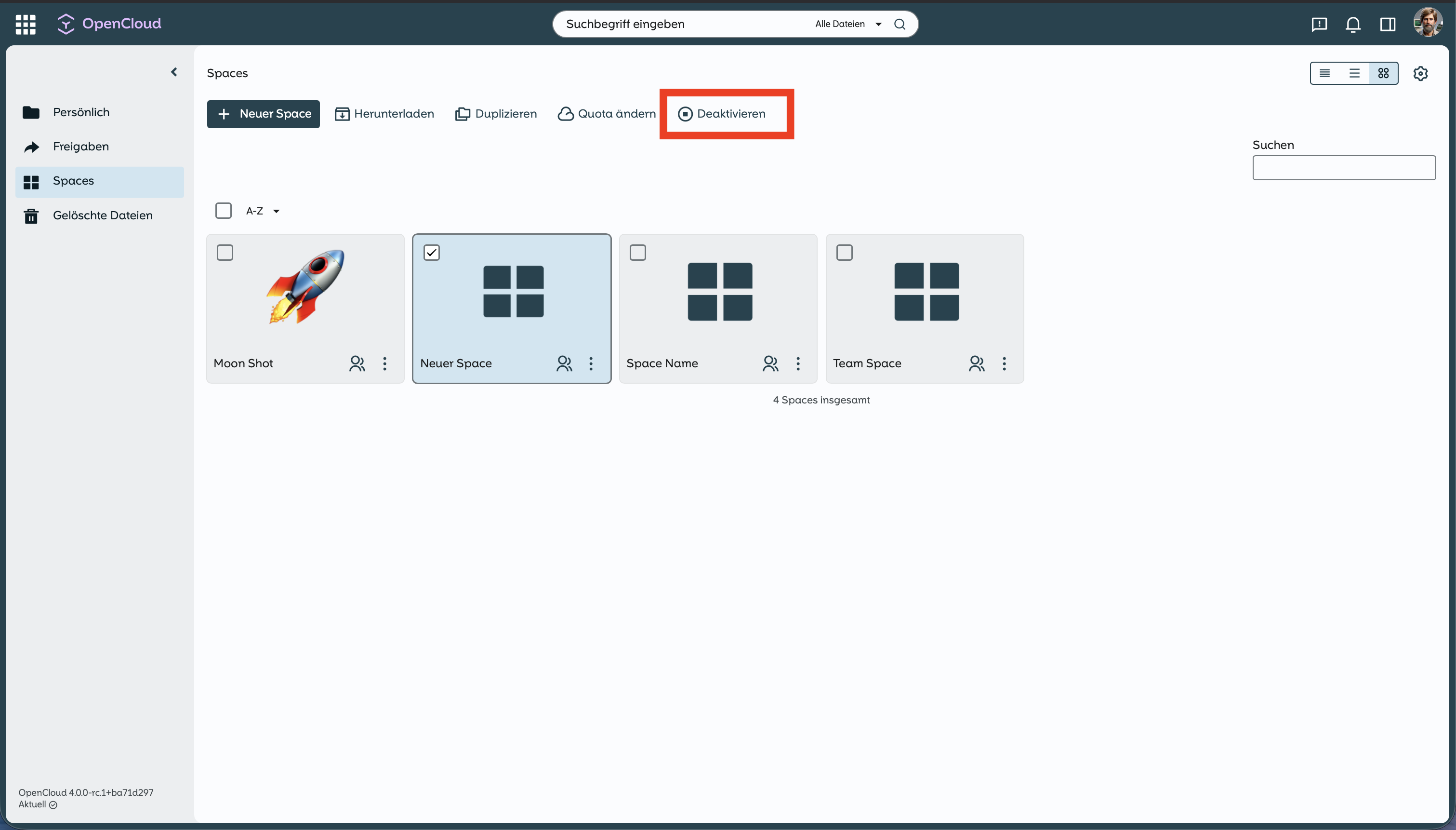Image resolution: width=1456 pixels, height=830 pixels.
Task: Go to Persönlich in sidebar
Action: click(x=81, y=112)
